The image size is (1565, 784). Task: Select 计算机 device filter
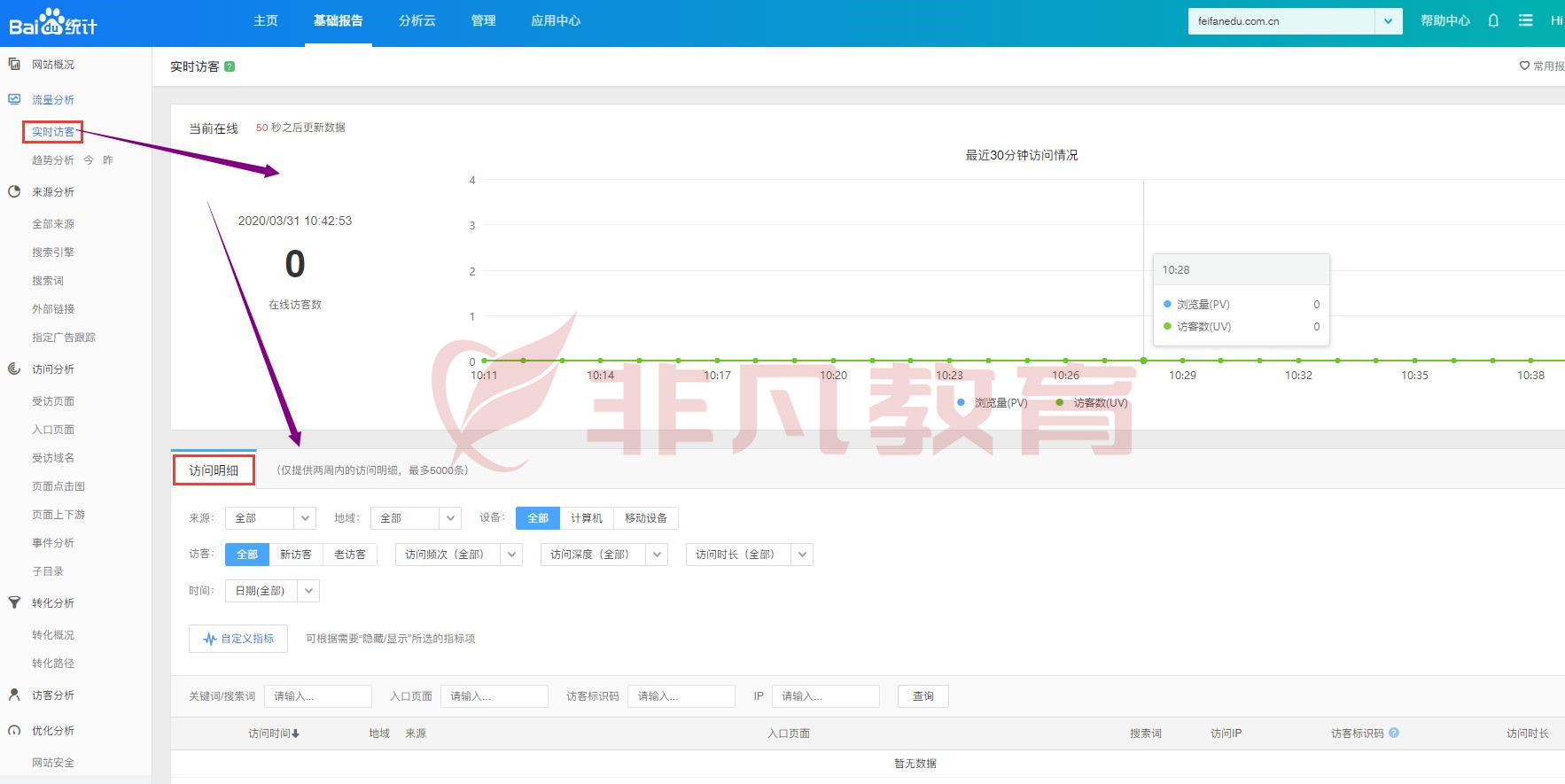point(587,517)
